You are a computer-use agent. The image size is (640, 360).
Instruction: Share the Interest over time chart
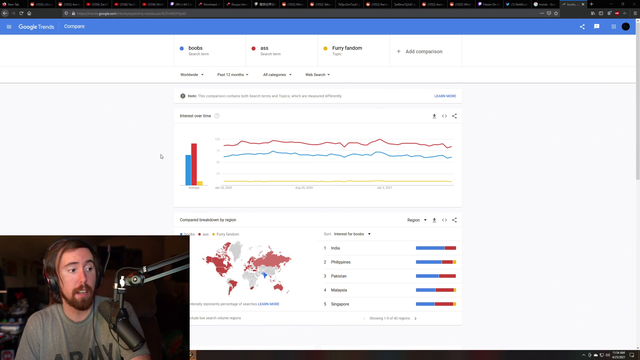454,116
